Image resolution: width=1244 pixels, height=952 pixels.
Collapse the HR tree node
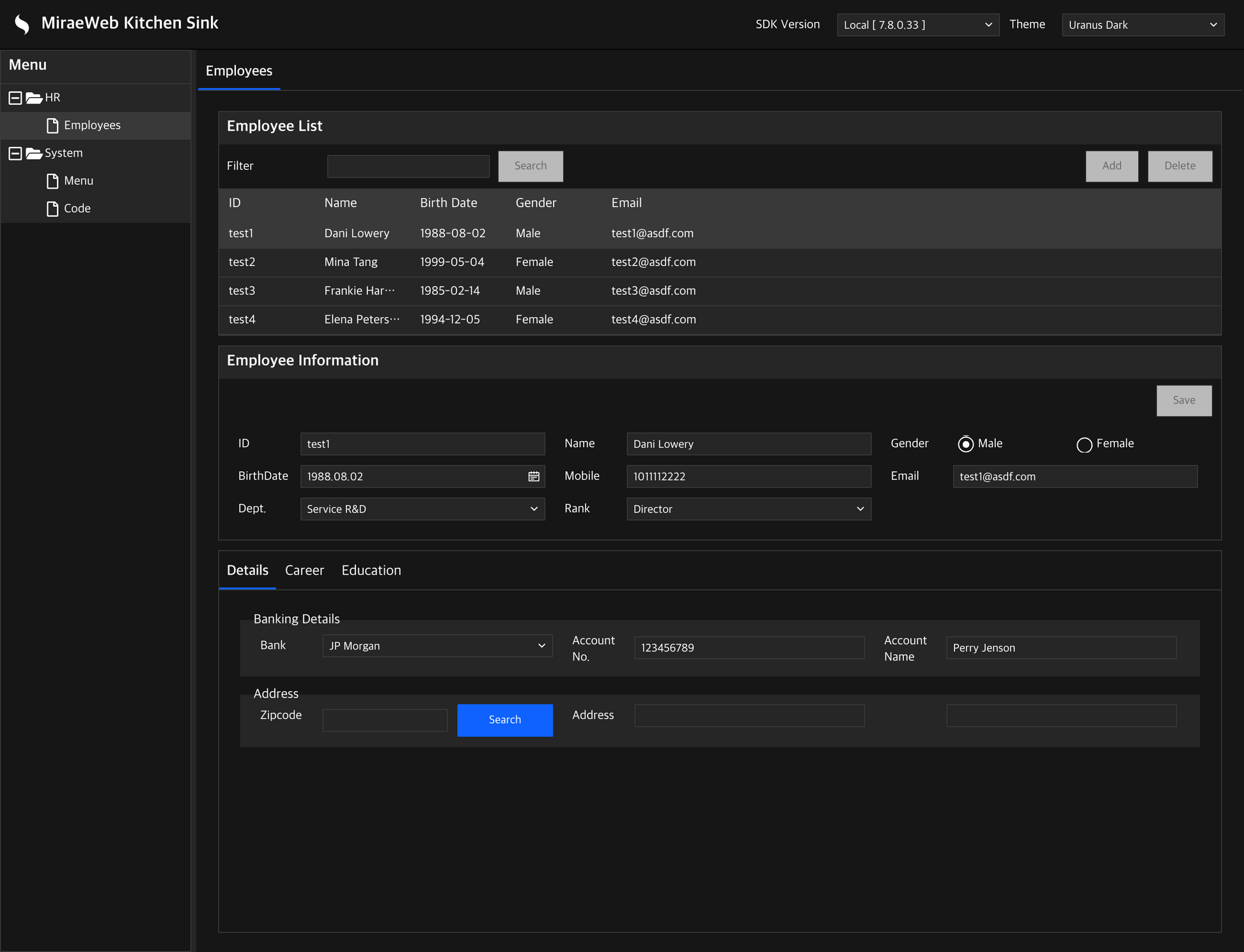pos(15,98)
